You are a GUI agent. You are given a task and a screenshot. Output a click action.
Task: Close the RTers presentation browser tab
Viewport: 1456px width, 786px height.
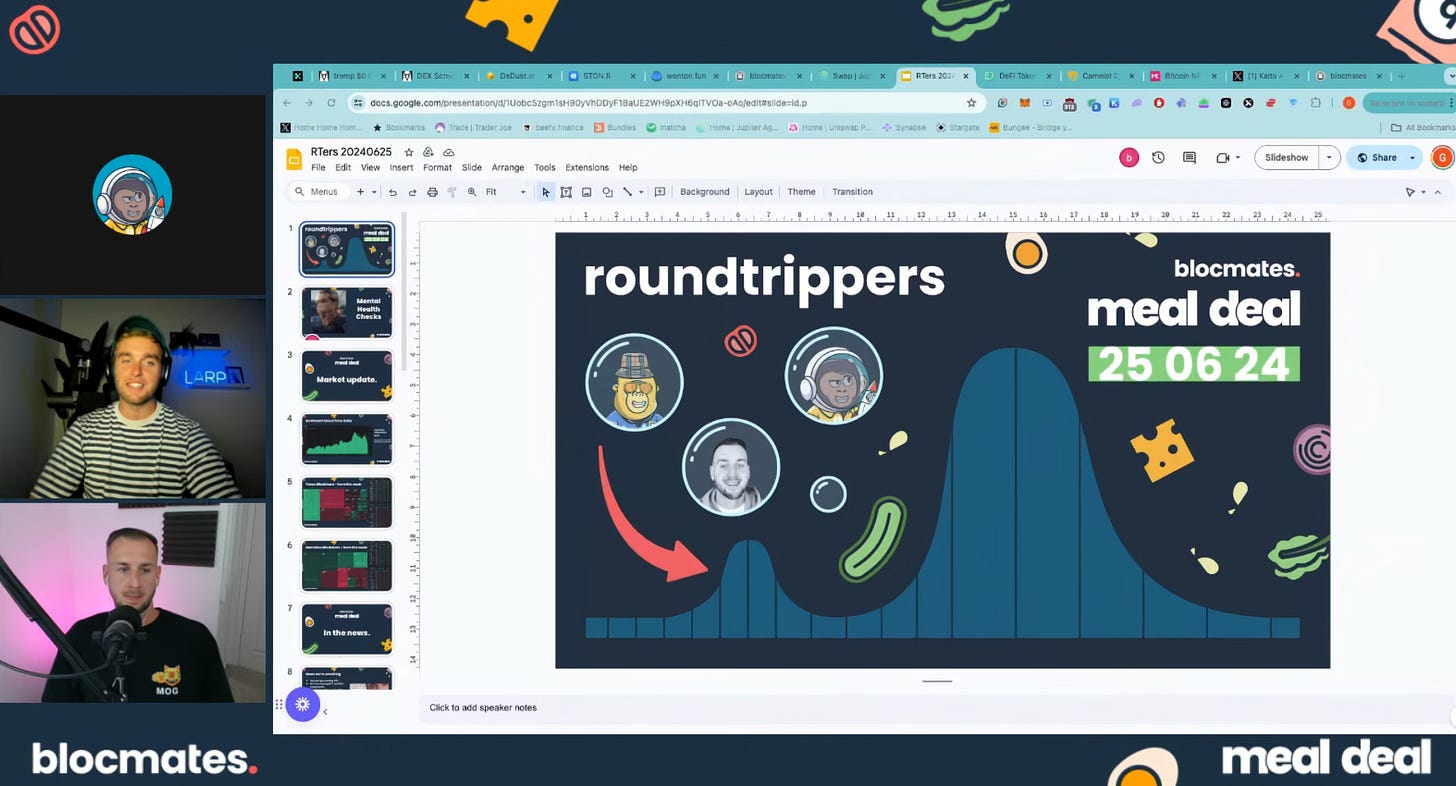[966, 76]
